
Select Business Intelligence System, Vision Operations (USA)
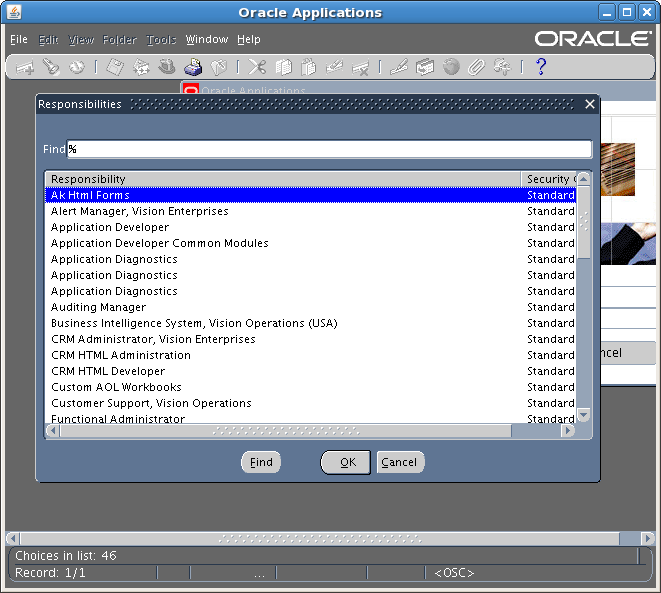click(311, 323)
